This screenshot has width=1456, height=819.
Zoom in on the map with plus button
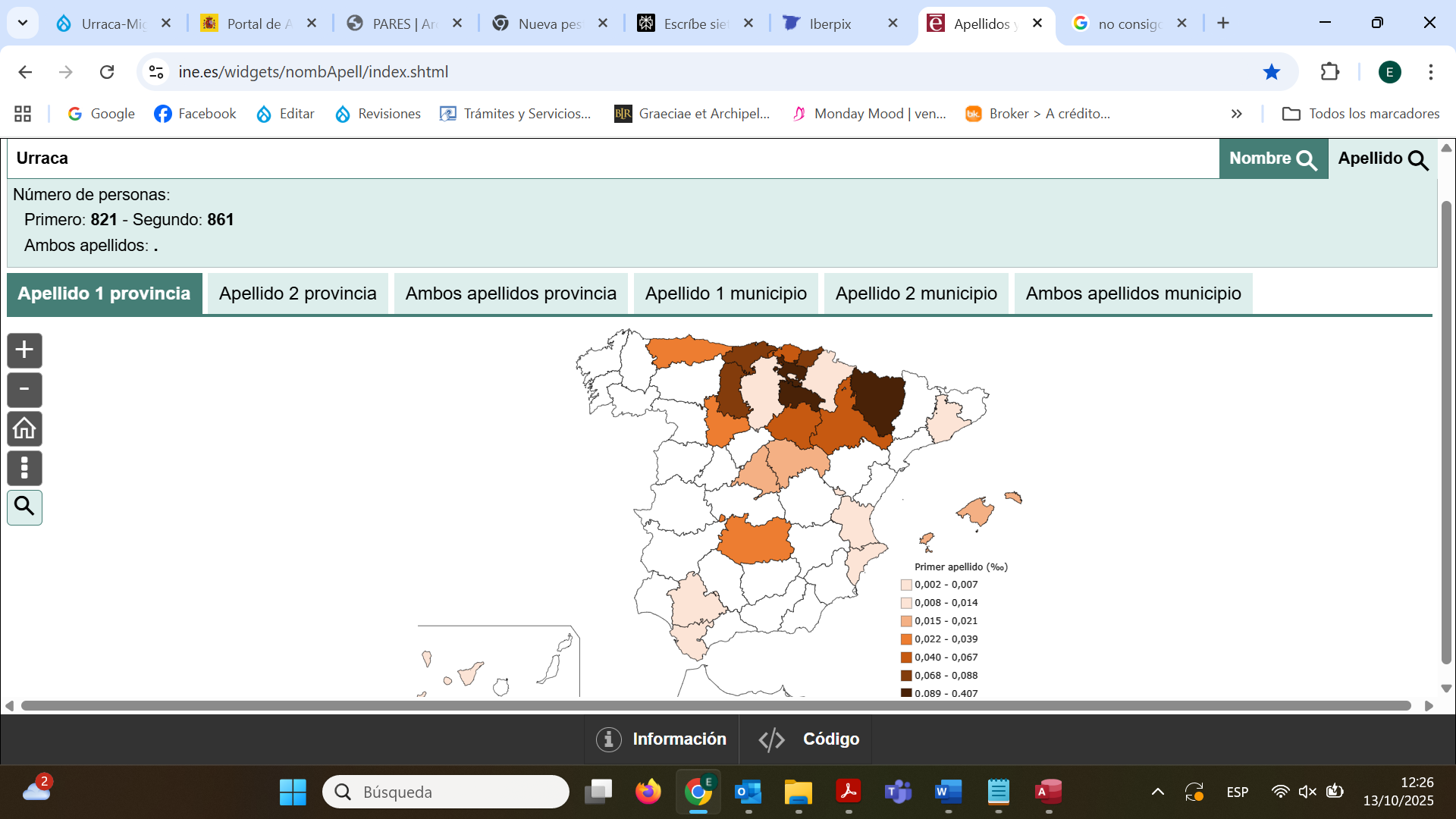pyautogui.click(x=24, y=350)
